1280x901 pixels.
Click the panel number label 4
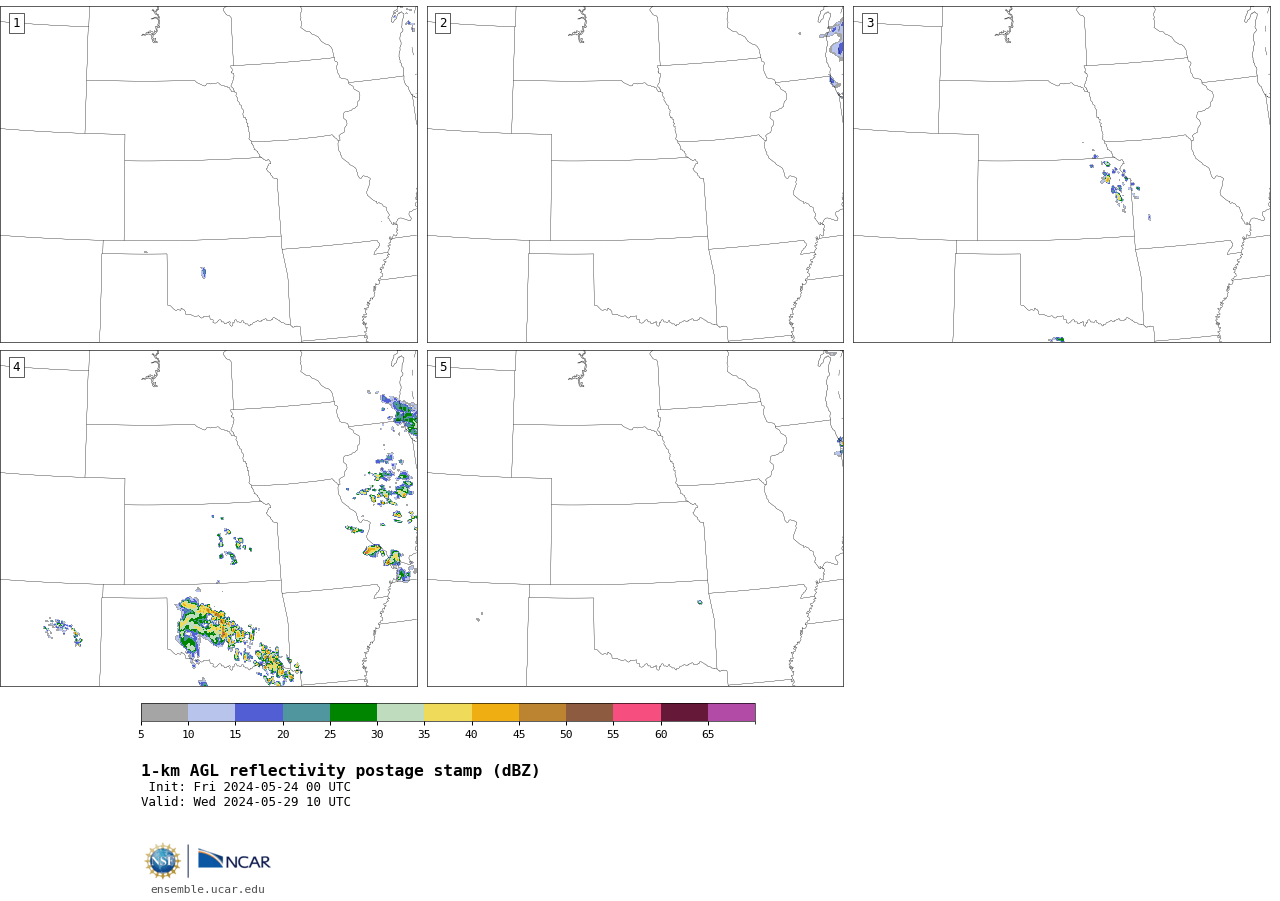point(16,367)
